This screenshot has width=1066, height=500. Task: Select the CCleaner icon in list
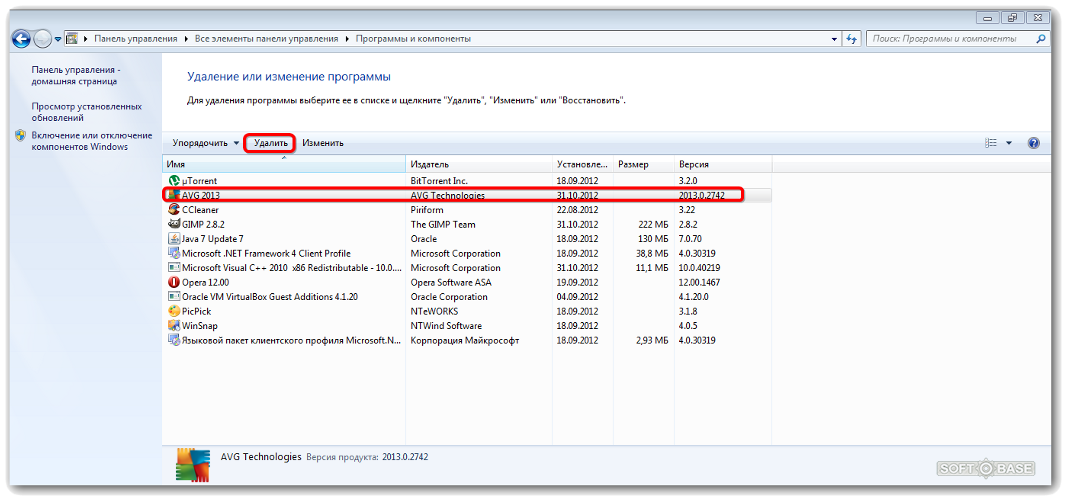pos(174,210)
